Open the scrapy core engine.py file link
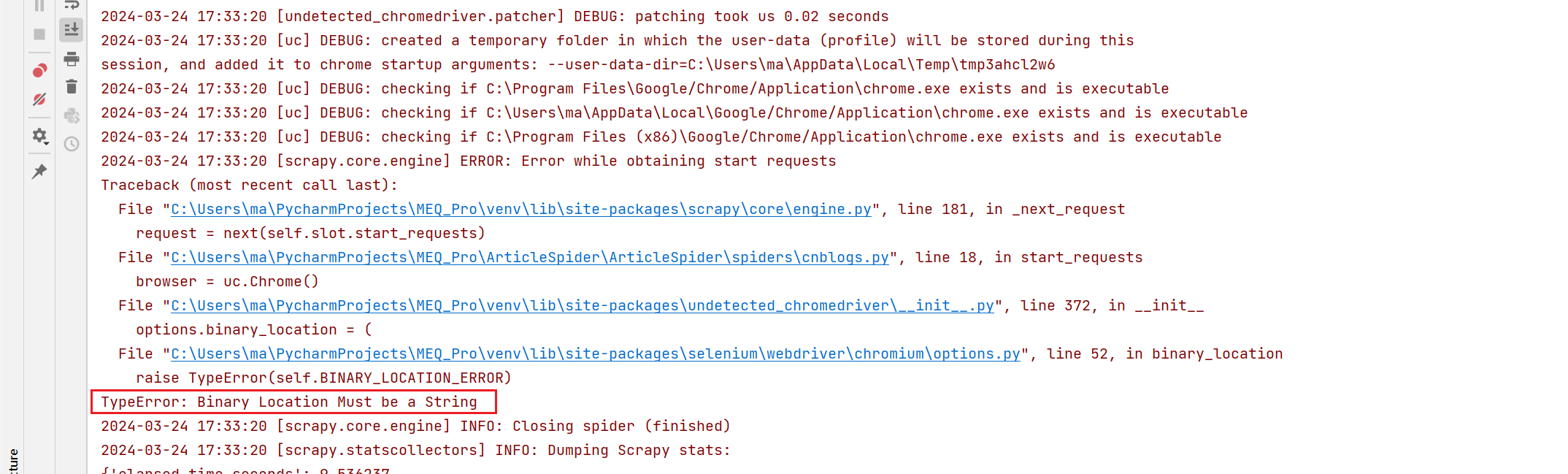This screenshot has height=474, width=1568. [x=520, y=210]
